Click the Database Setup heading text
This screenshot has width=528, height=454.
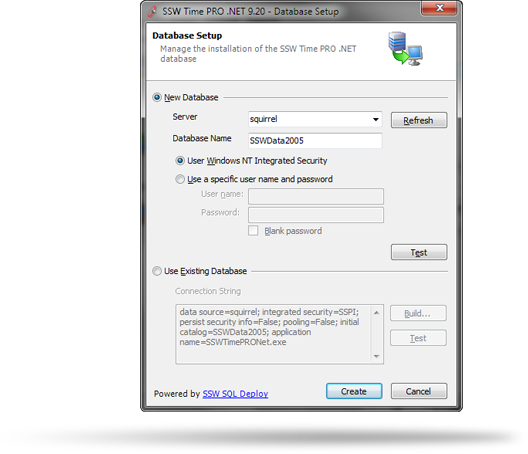[x=187, y=36]
